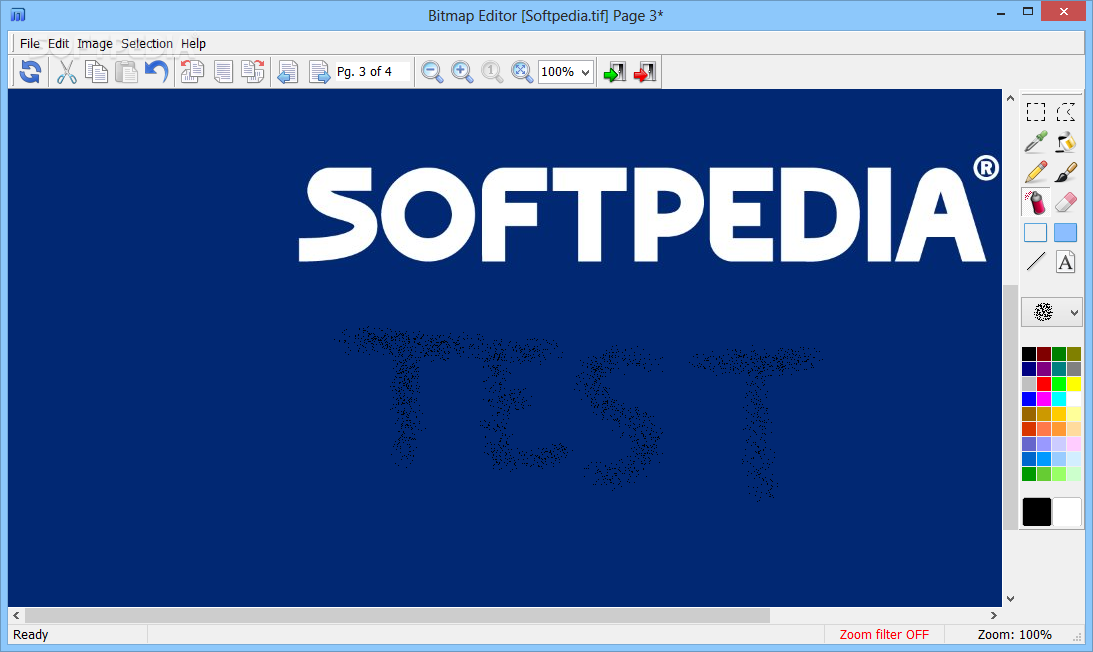Screen dimensions: 1093x652
Task: Minimize the Bitmap Editor window
Action: 1000,13
